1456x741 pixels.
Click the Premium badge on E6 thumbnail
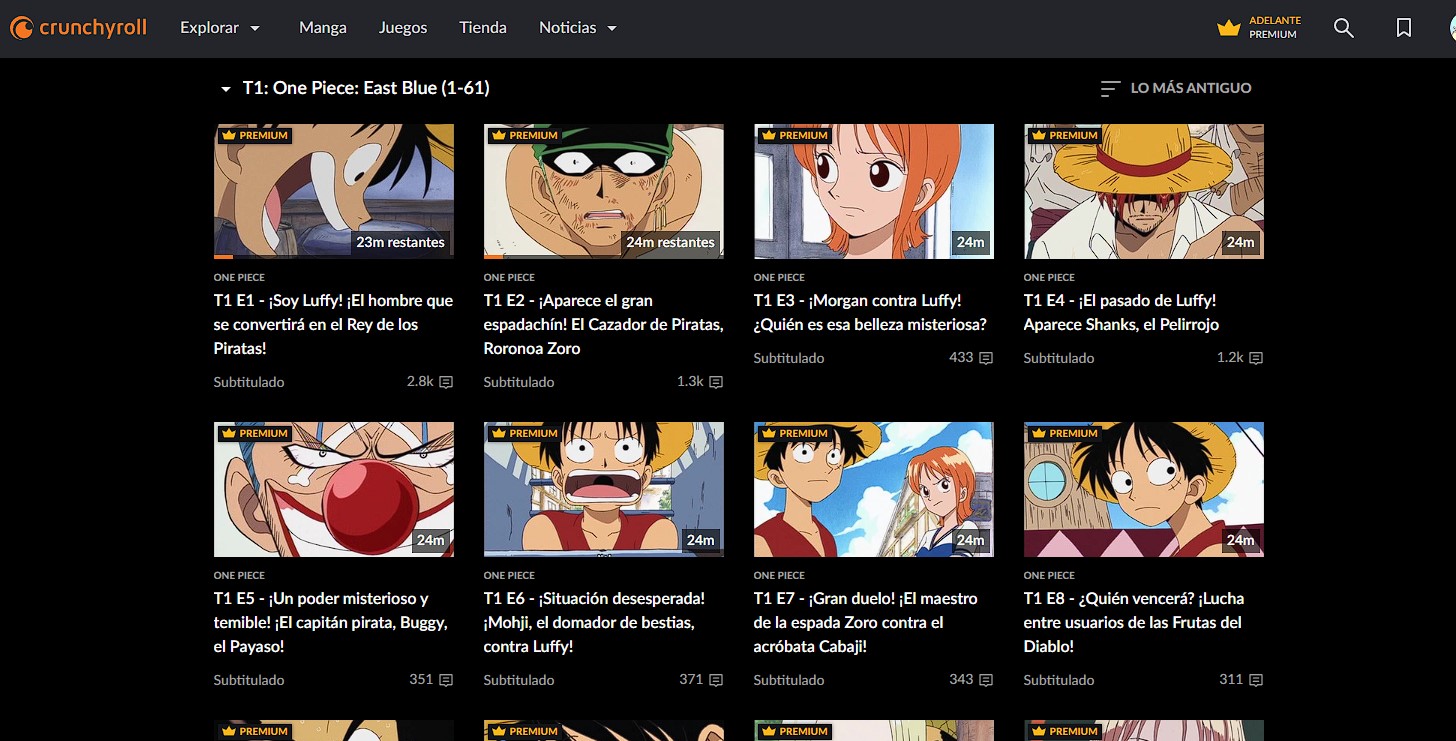point(524,433)
